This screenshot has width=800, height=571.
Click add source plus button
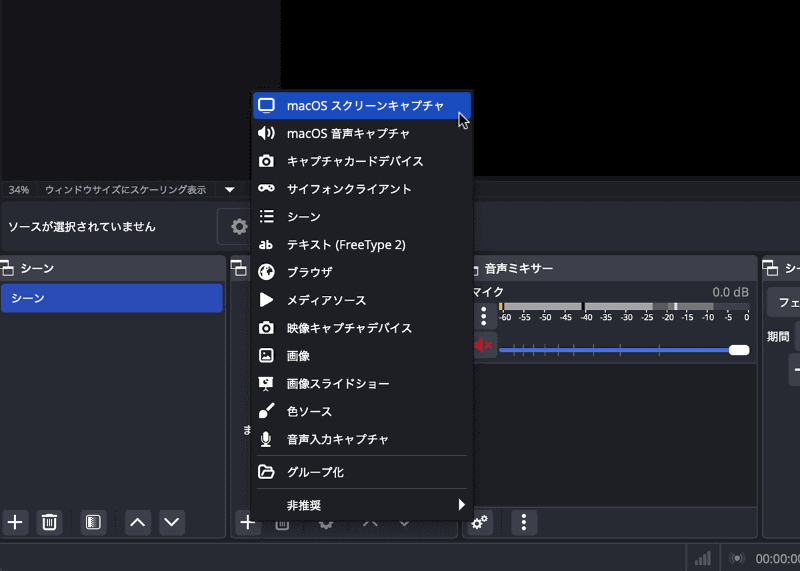[247, 522]
